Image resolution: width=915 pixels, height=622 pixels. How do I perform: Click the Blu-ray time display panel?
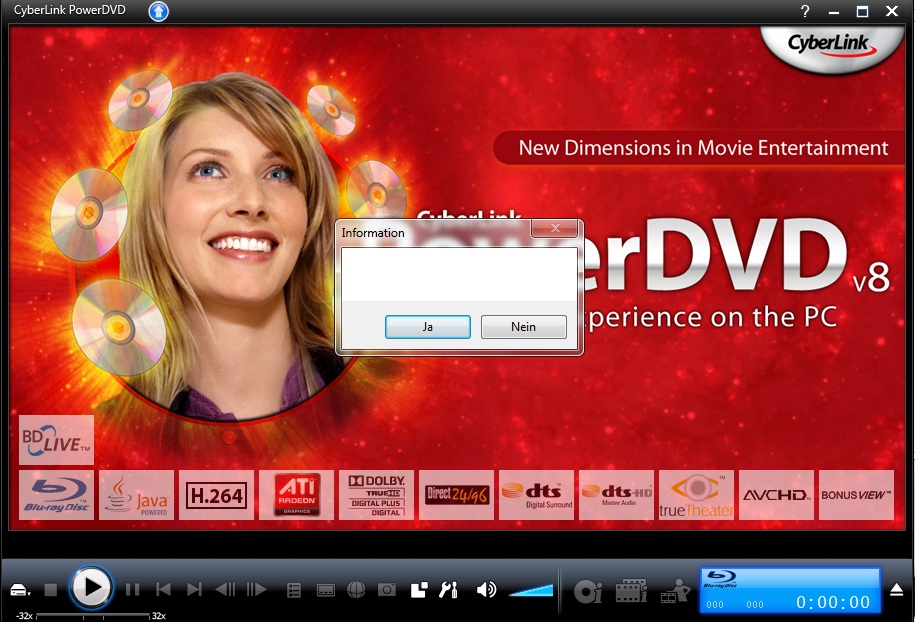tap(790, 590)
